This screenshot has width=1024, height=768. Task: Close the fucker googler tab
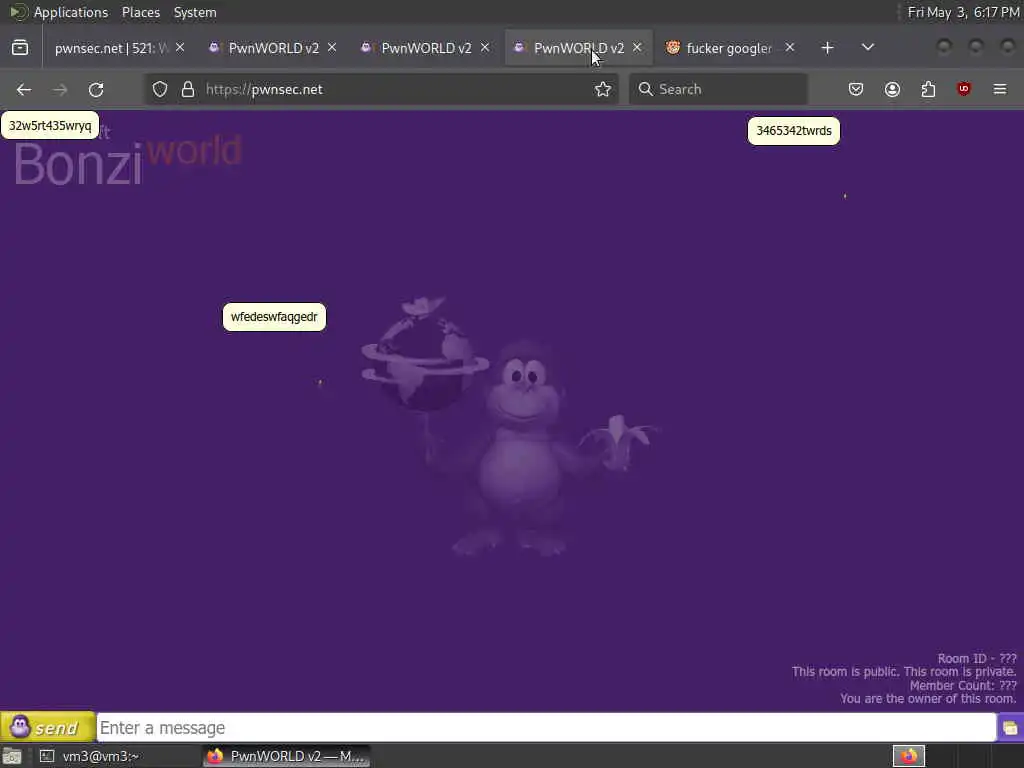click(x=790, y=48)
